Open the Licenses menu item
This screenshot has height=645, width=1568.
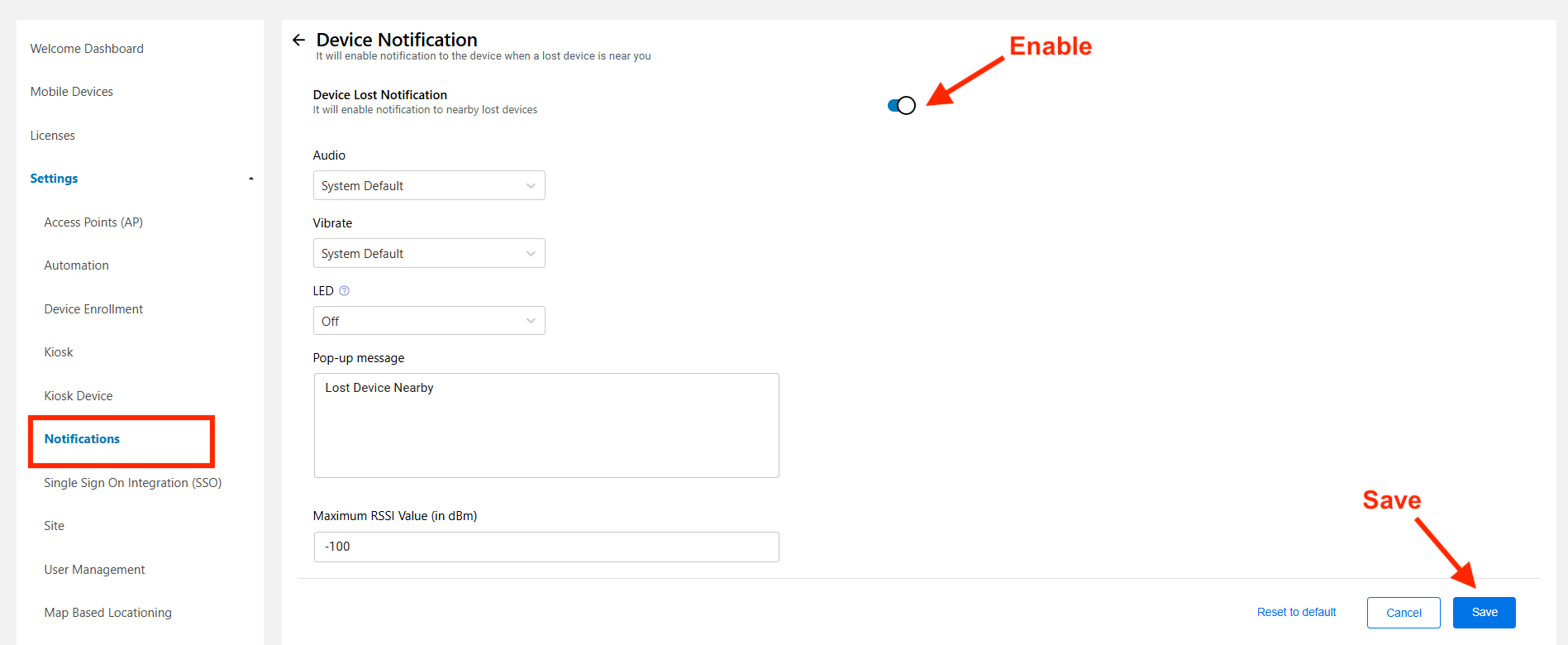tap(53, 136)
